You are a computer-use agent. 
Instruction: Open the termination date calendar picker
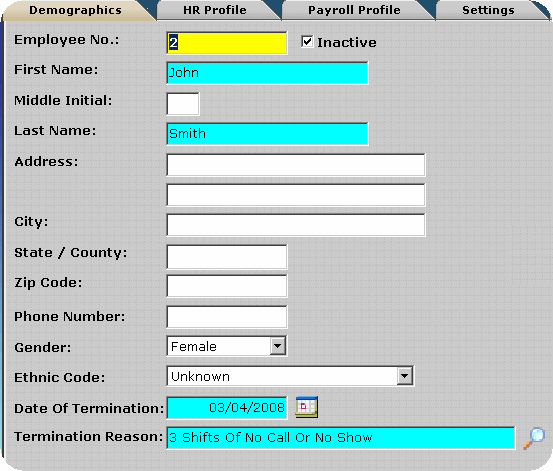(306, 407)
